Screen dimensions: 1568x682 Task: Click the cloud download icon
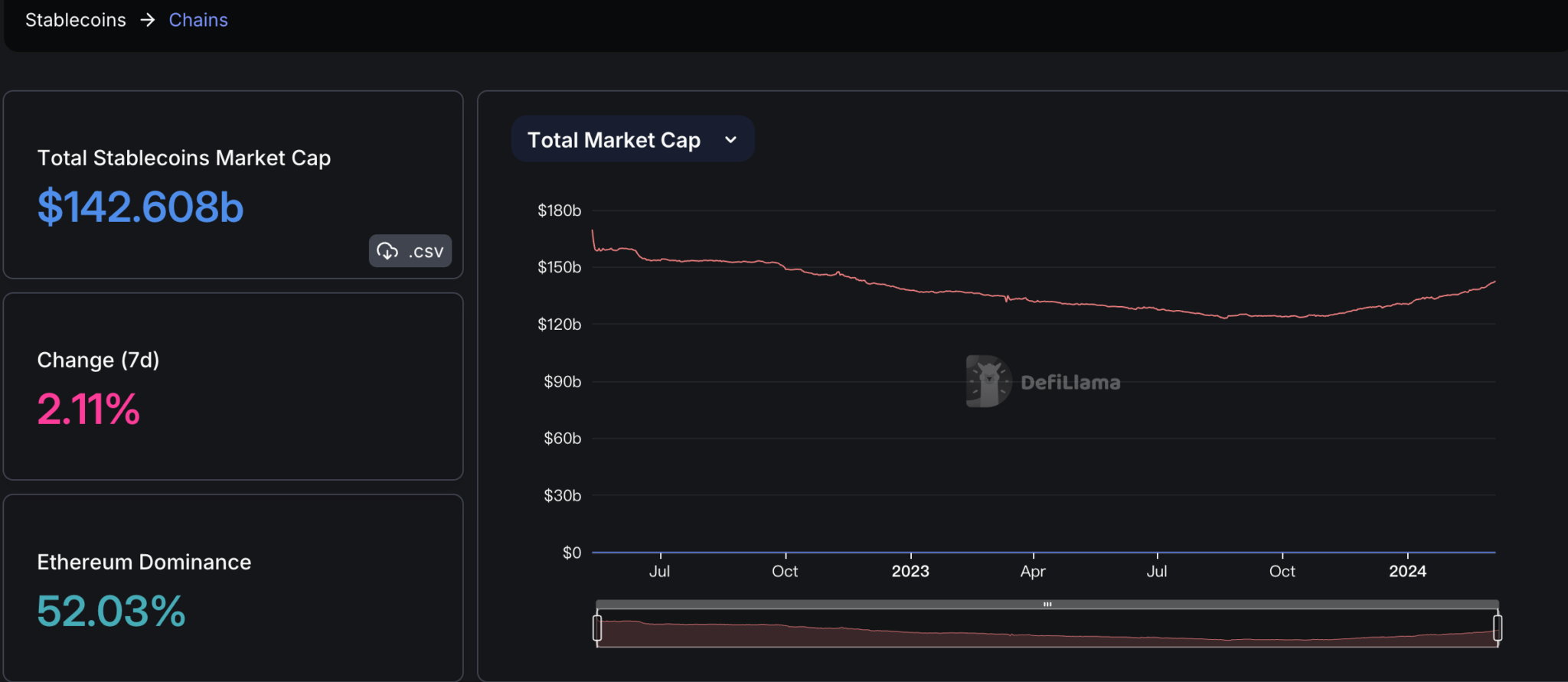coord(387,251)
